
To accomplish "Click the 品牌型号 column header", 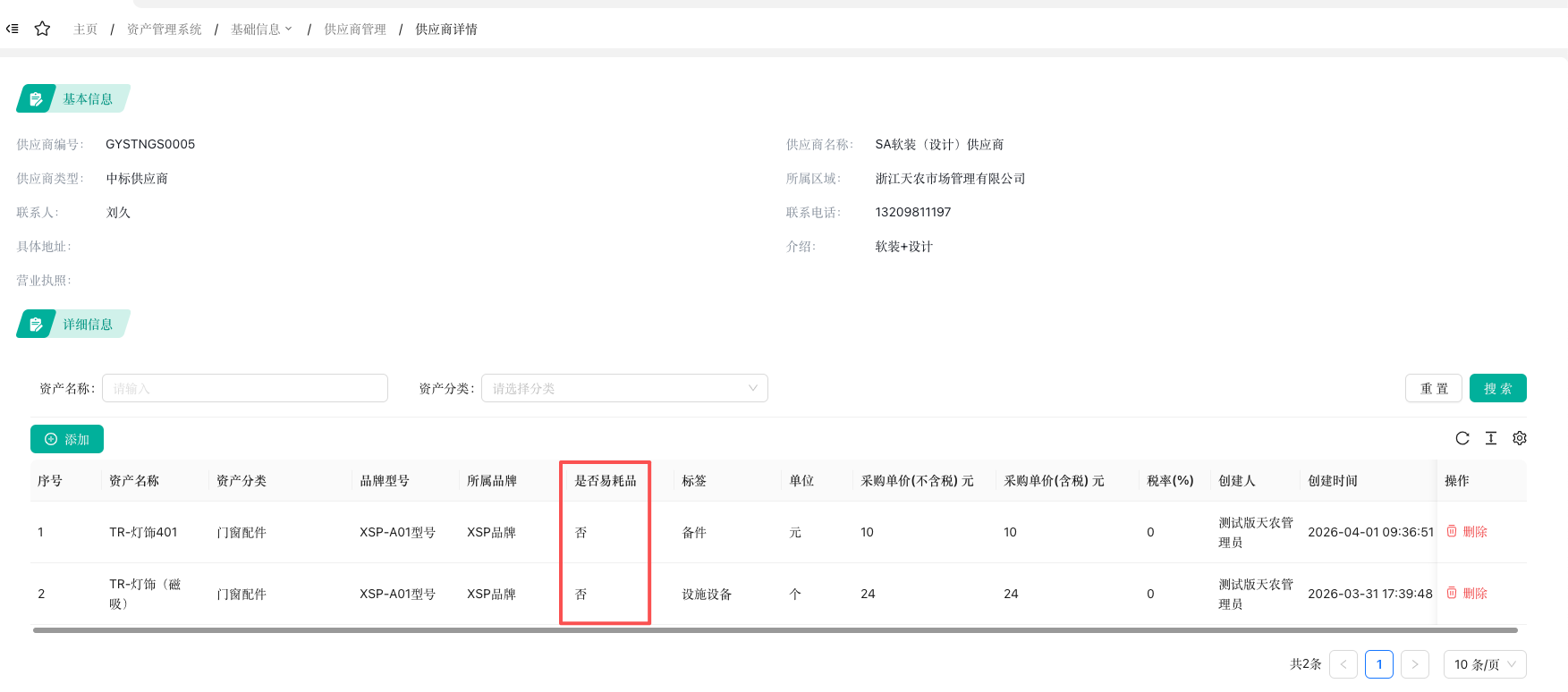I will pyautogui.click(x=385, y=481).
